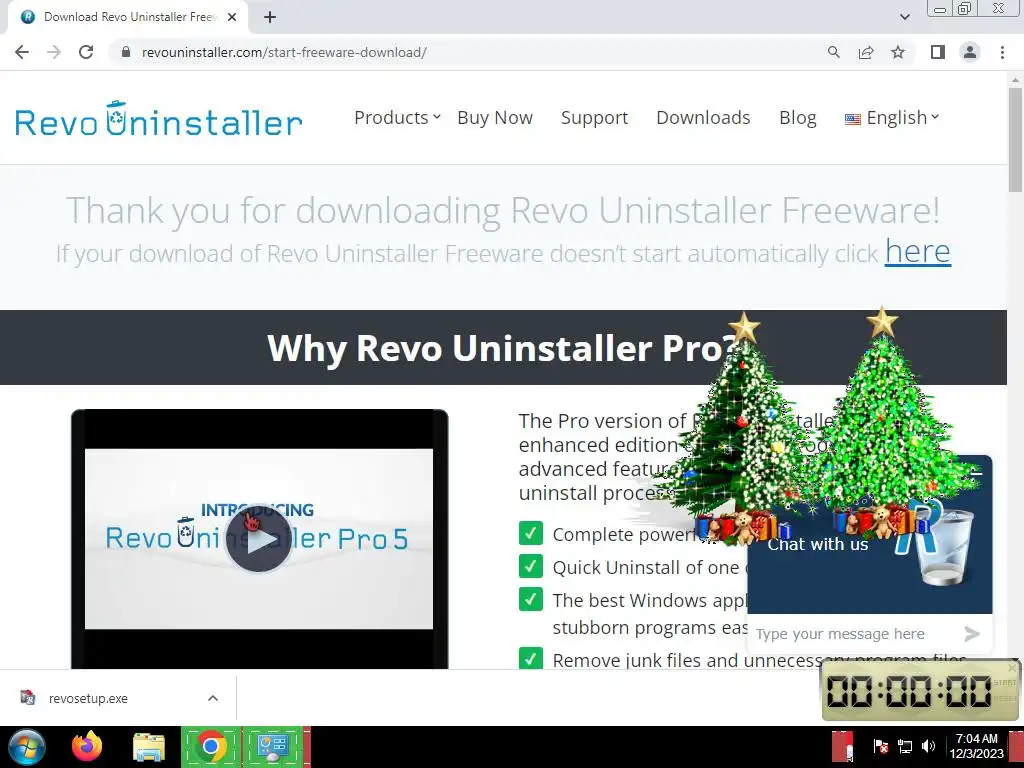
Task: Expand the Products menu
Action: click(x=397, y=118)
